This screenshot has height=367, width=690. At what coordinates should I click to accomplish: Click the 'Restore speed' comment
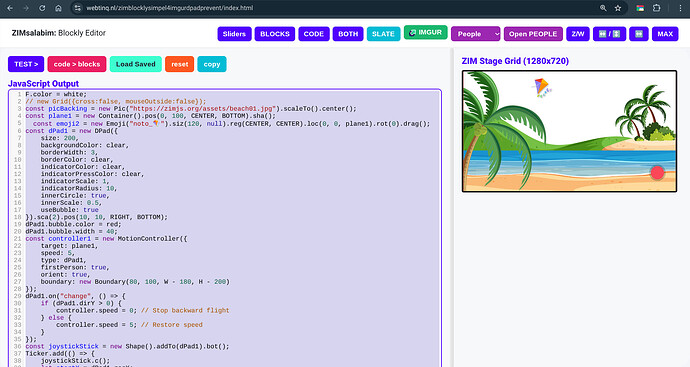(172, 325)
